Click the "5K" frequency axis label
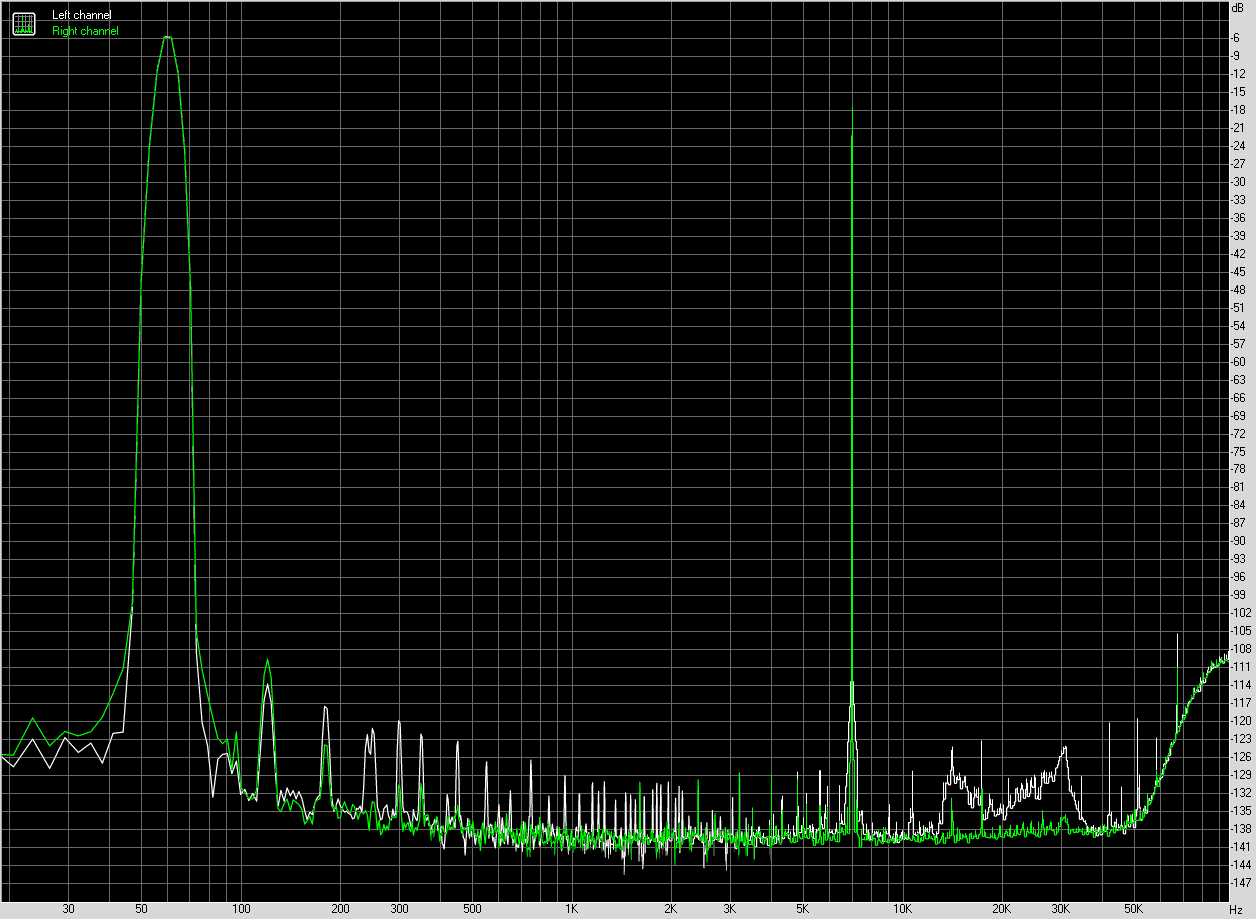The height and width of the screenshot is (919, 1256). pos(803,909)
